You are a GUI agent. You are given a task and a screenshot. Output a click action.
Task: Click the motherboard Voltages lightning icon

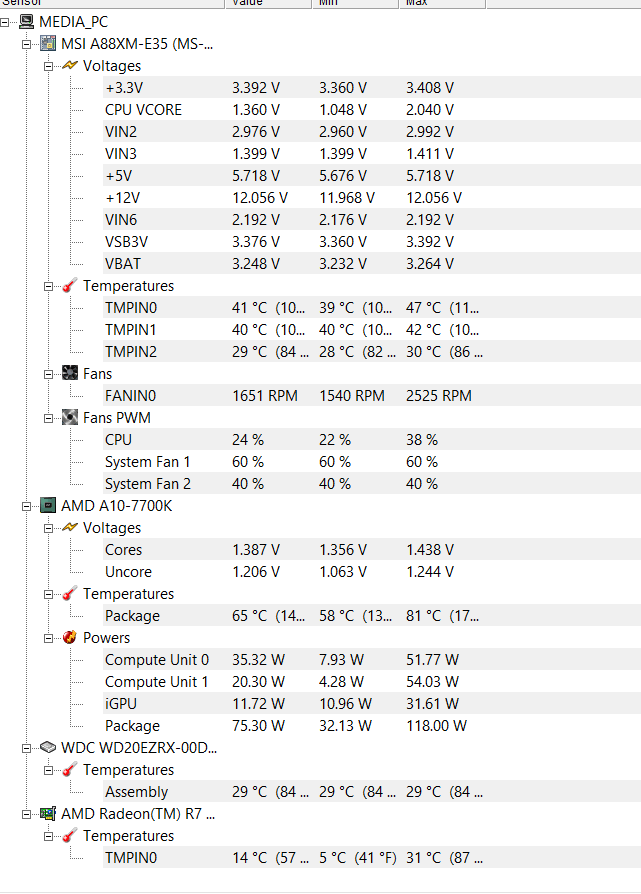[69, 66]
